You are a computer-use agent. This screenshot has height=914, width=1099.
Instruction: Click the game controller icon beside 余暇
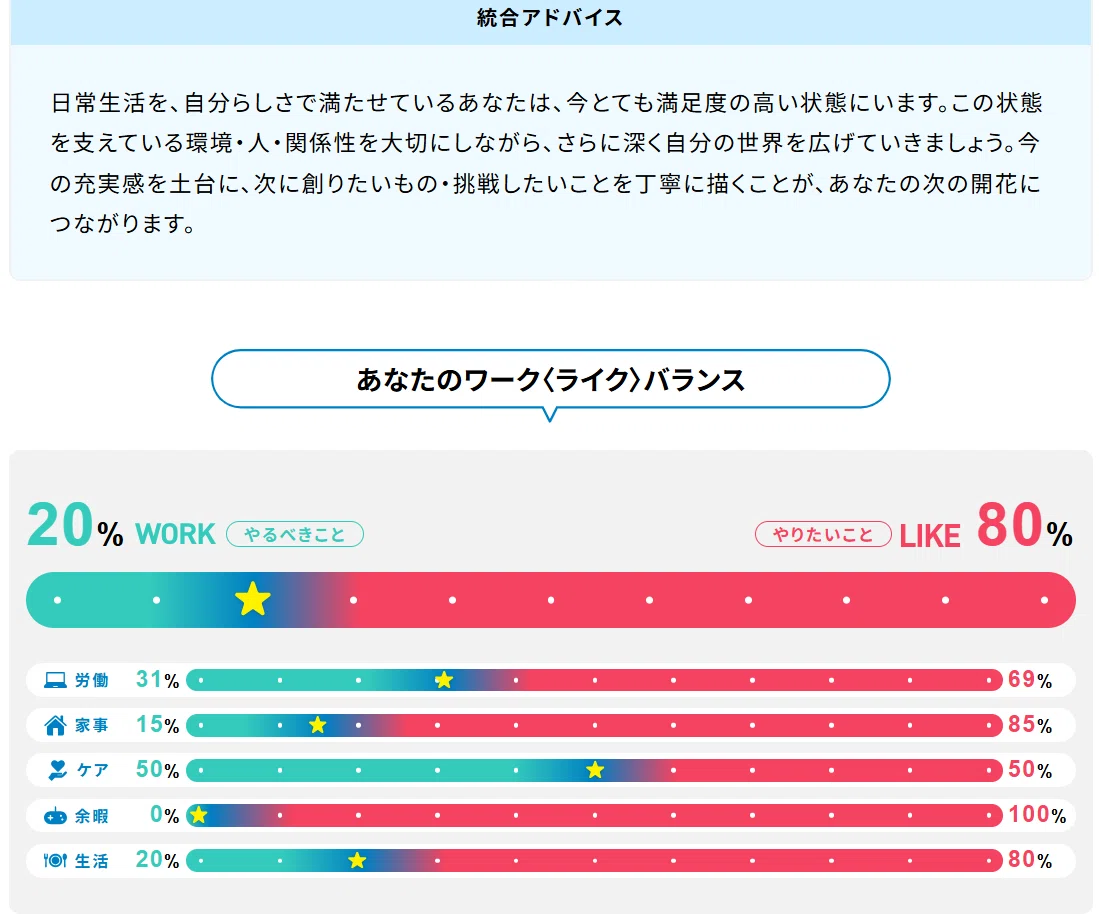pos(55,816)
